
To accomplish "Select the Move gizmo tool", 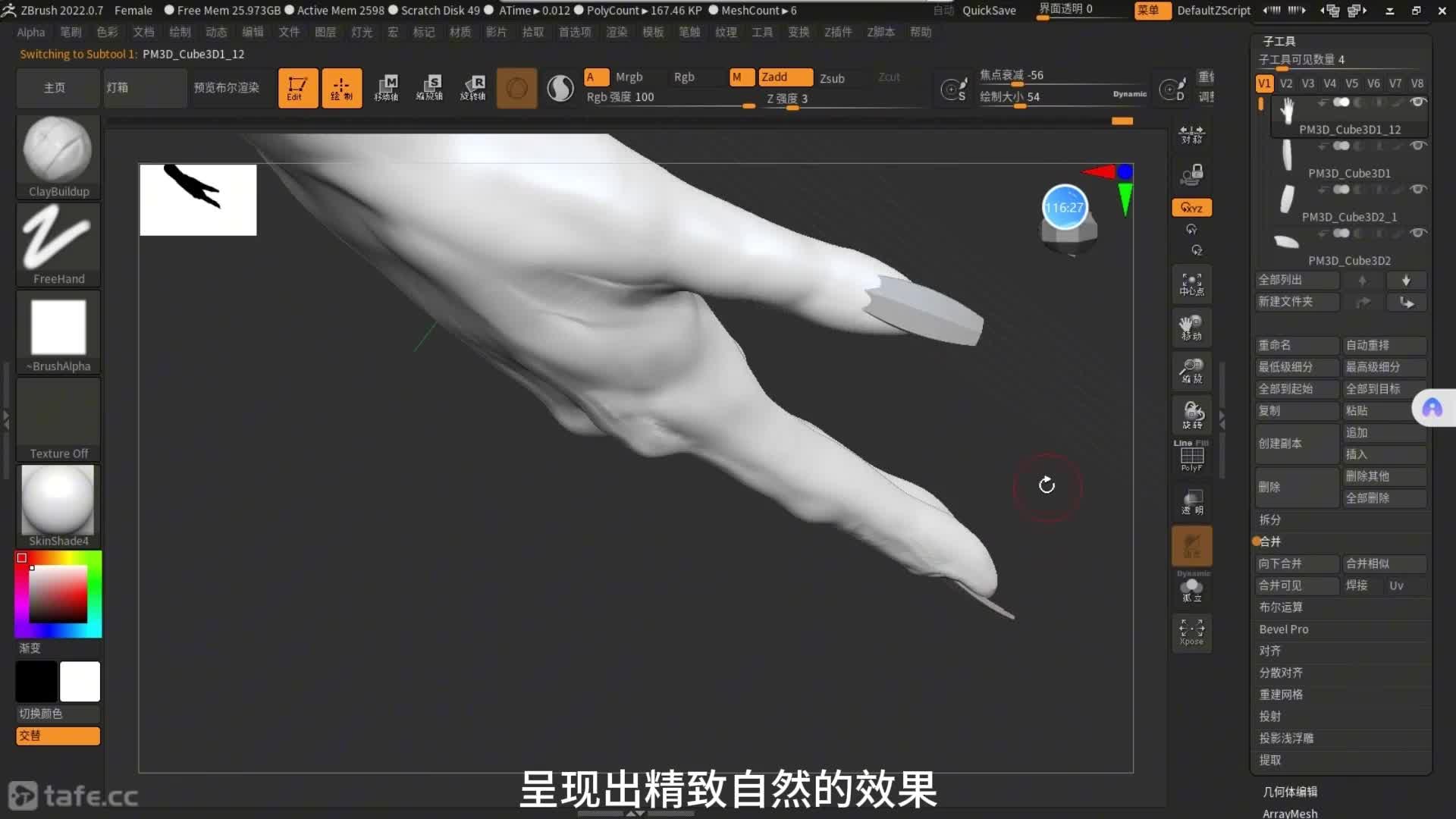I will click(386, 88).
